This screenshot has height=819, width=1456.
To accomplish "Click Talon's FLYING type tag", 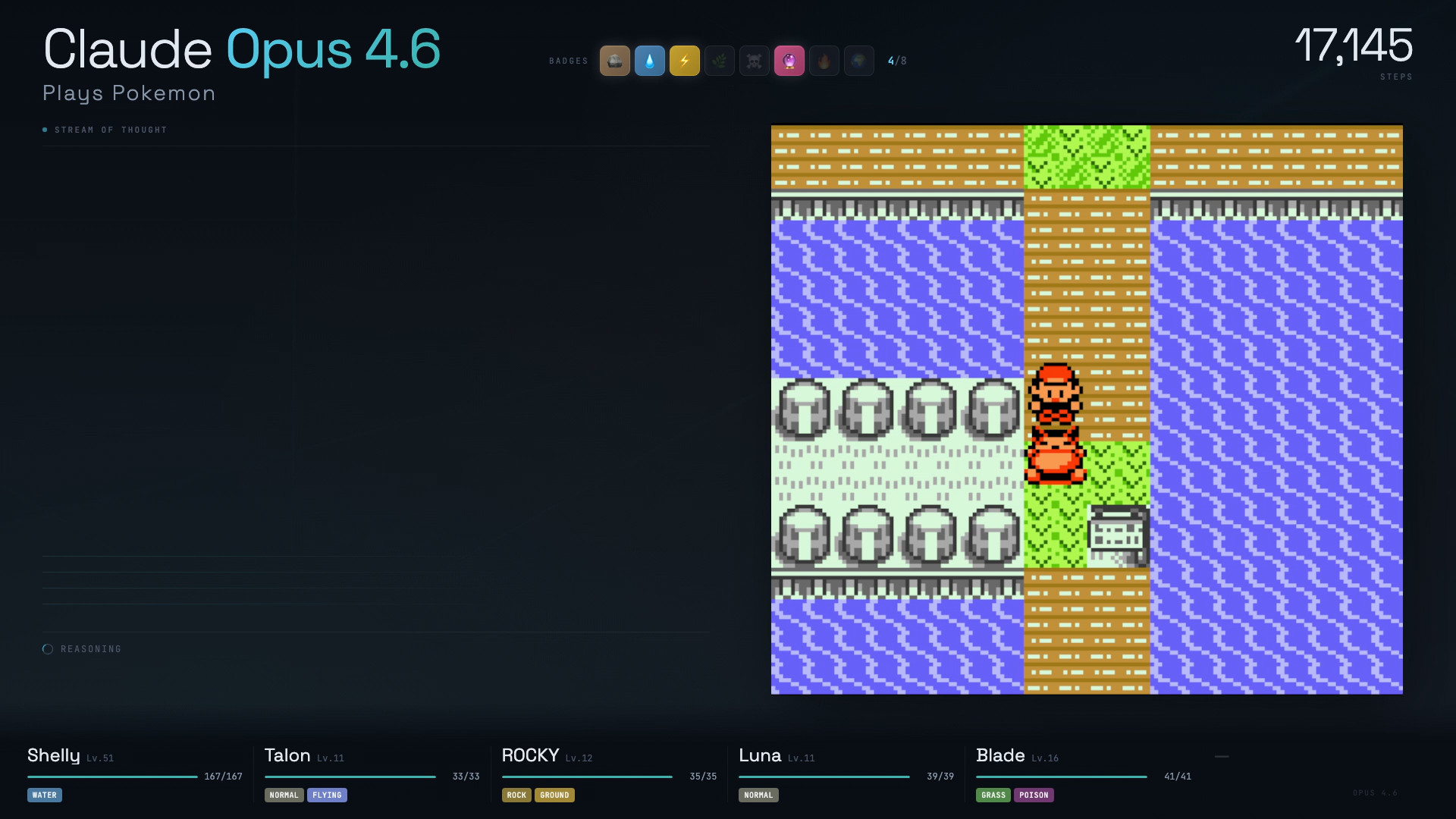I will (x=327, y=795).
